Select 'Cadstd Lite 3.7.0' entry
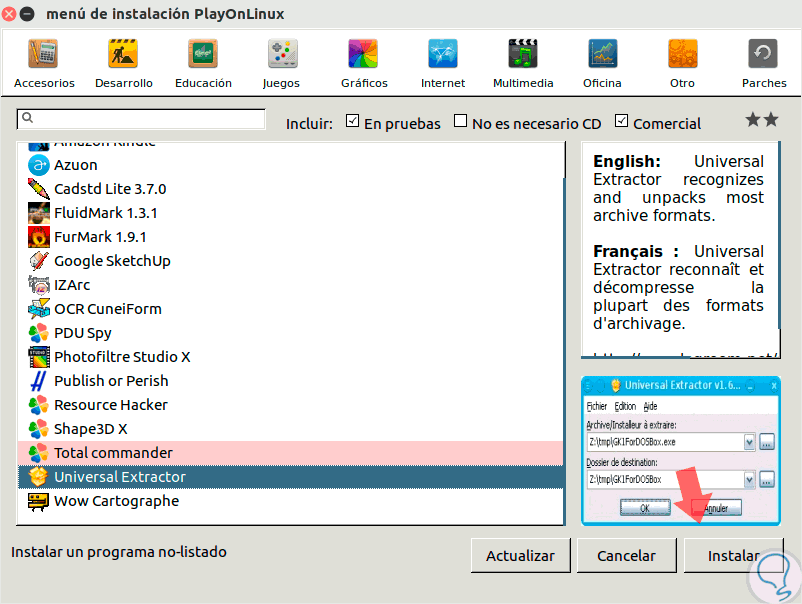This screenshot has height=604, width=802. point(291,189)
